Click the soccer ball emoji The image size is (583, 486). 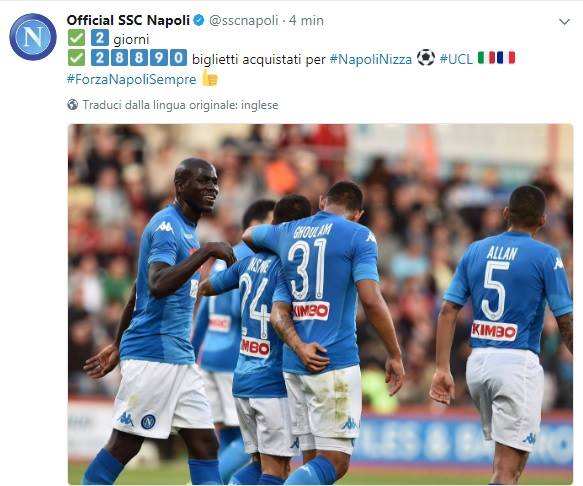point(426,58)
